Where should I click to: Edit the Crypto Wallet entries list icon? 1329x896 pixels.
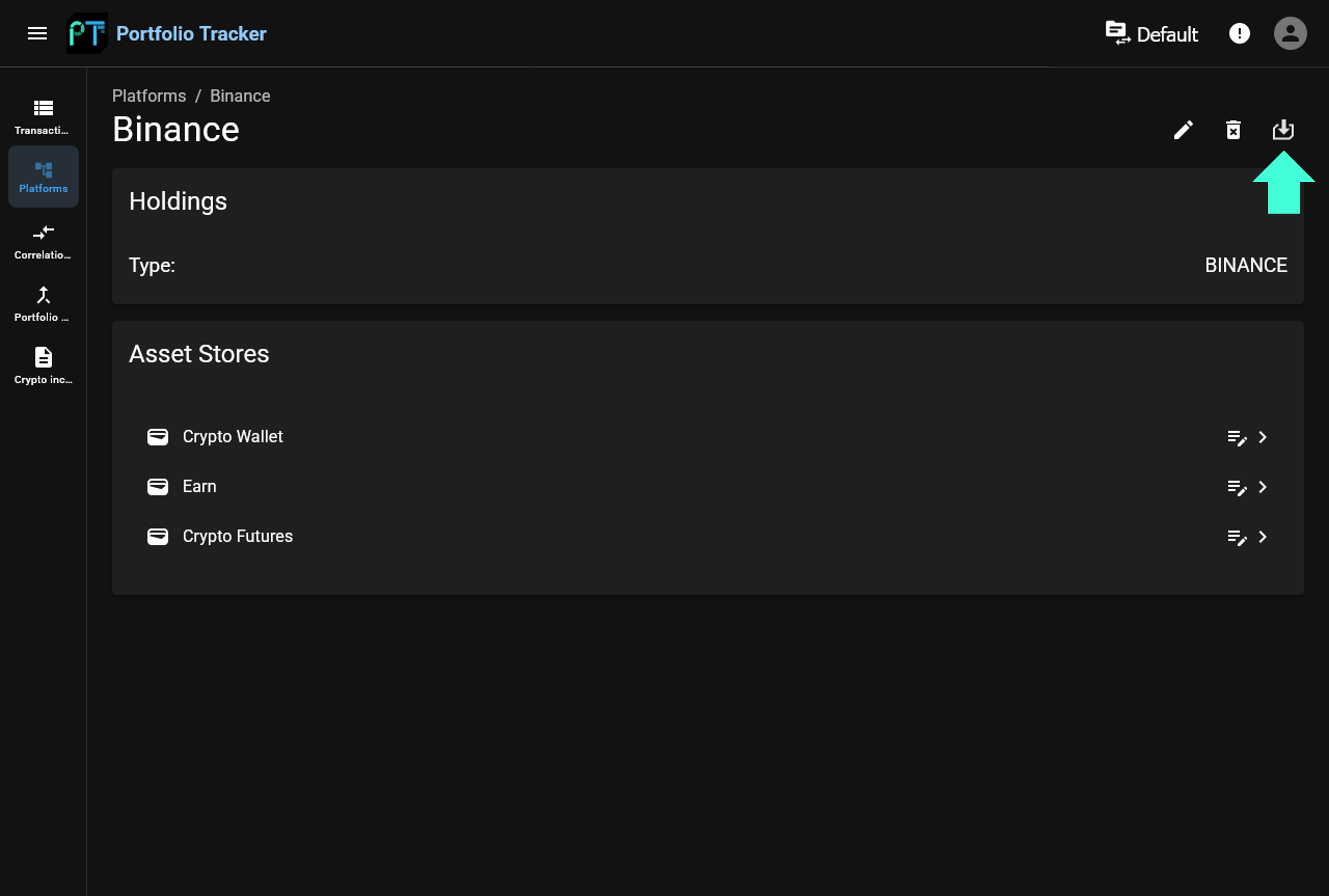(1237, 438)
